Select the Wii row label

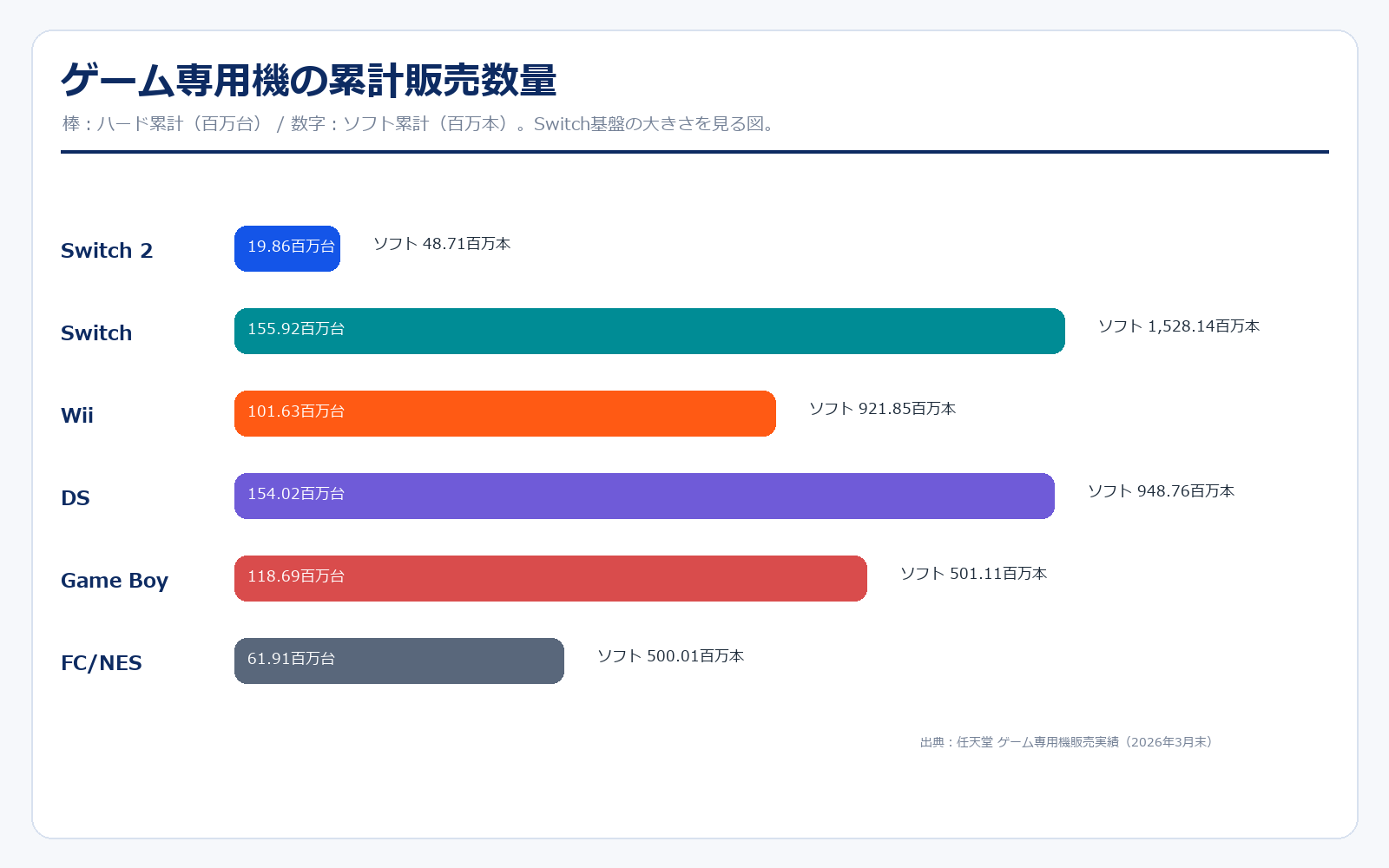click(77, 415)
